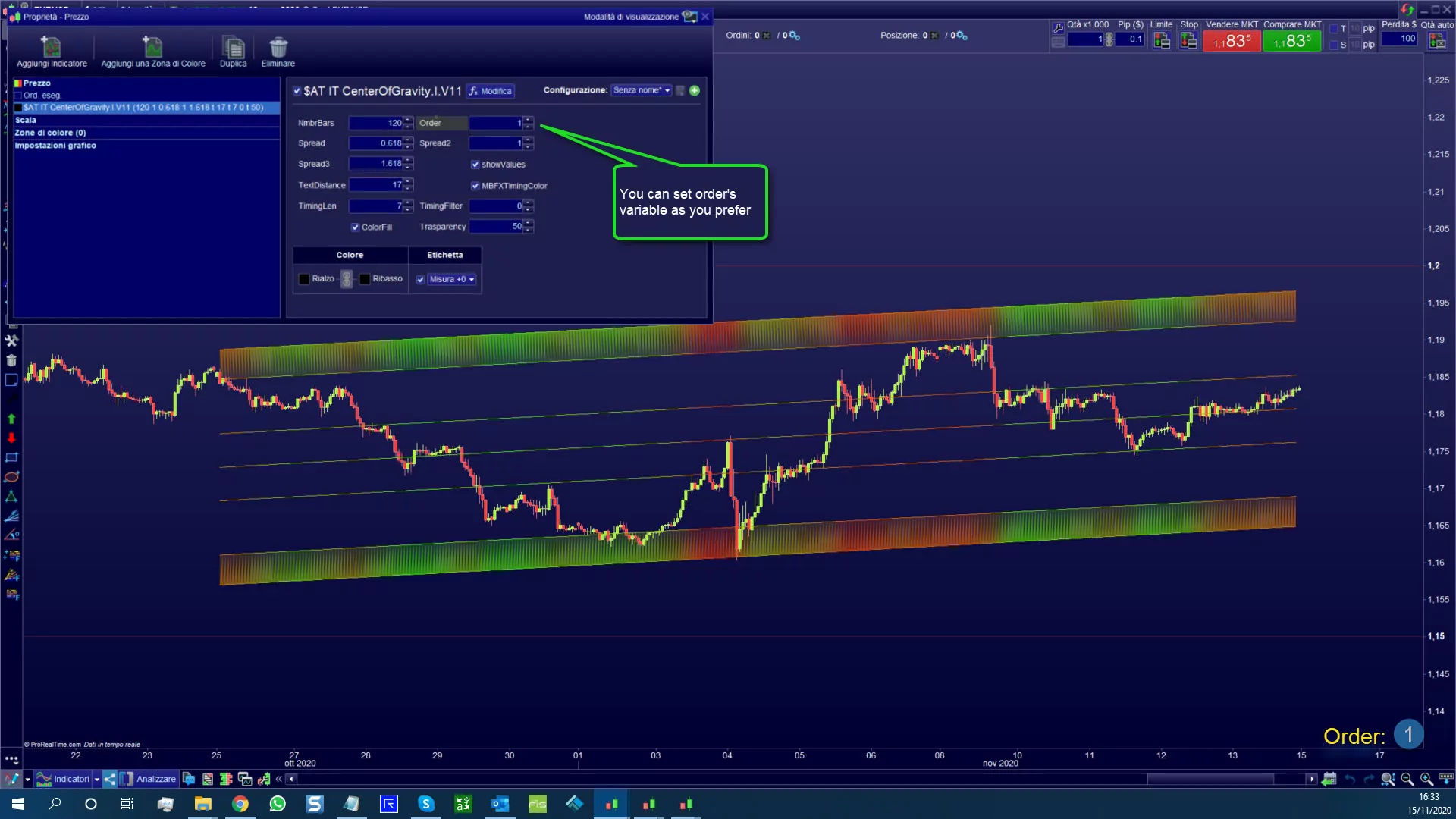Click the Modifica button
Viewport: 1456px width, 819px height.
click(491, 91)
